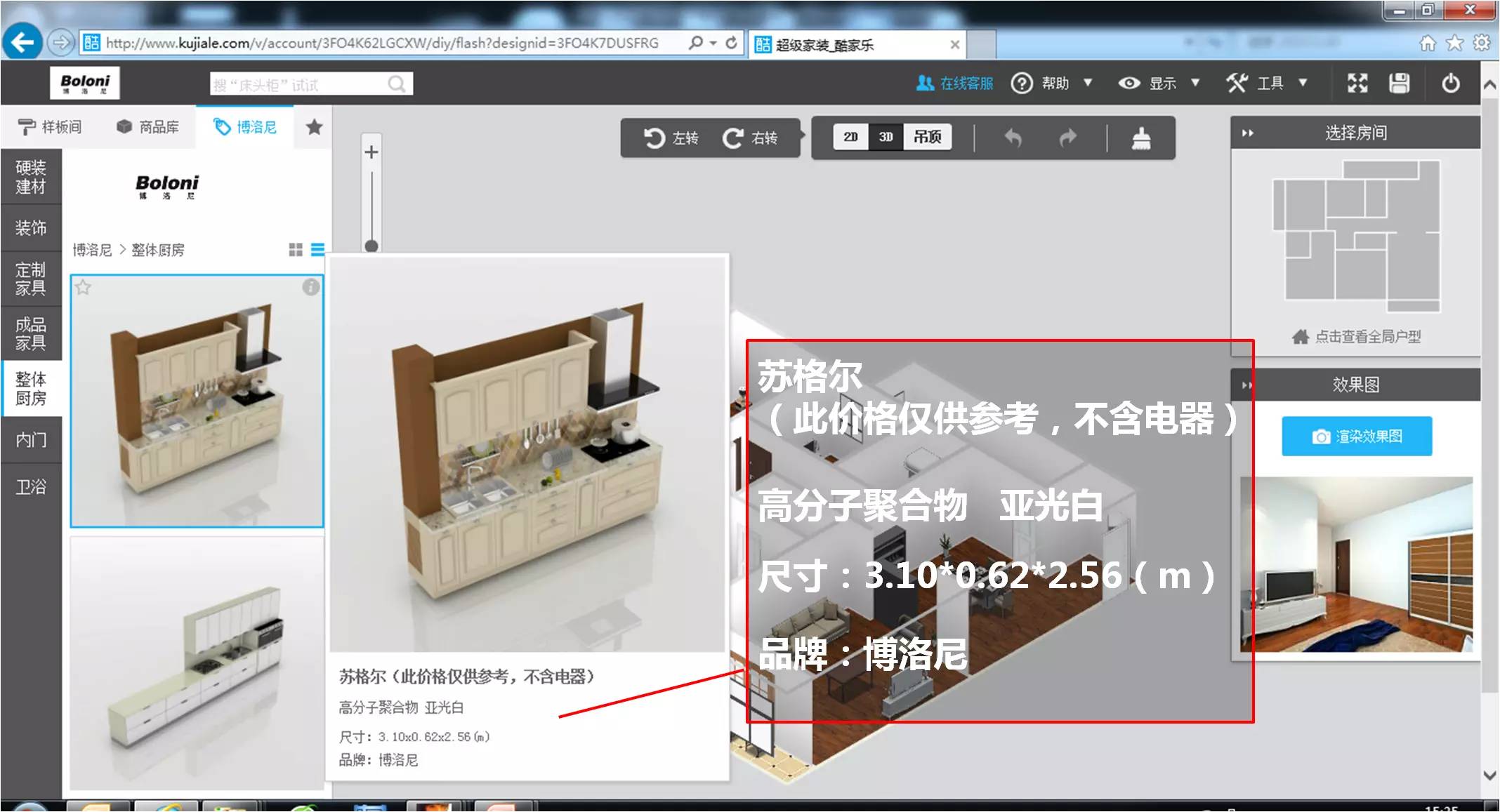Switch to 2D view mode

850,137
